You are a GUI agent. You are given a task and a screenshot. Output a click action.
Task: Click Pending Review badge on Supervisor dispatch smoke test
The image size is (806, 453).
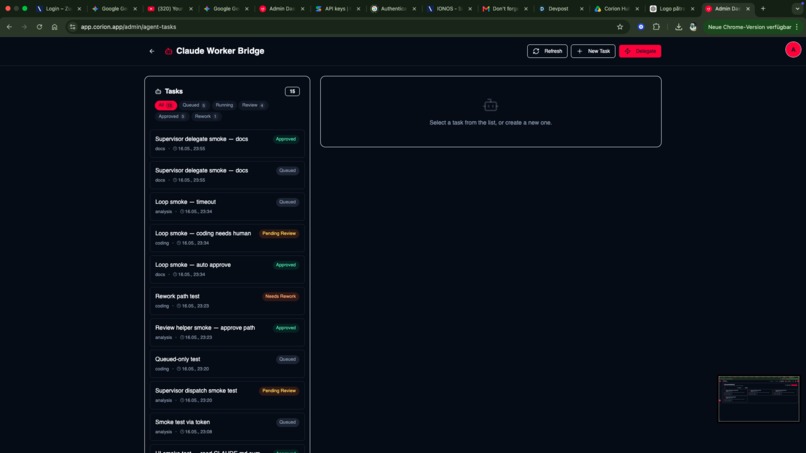[279, 391]
